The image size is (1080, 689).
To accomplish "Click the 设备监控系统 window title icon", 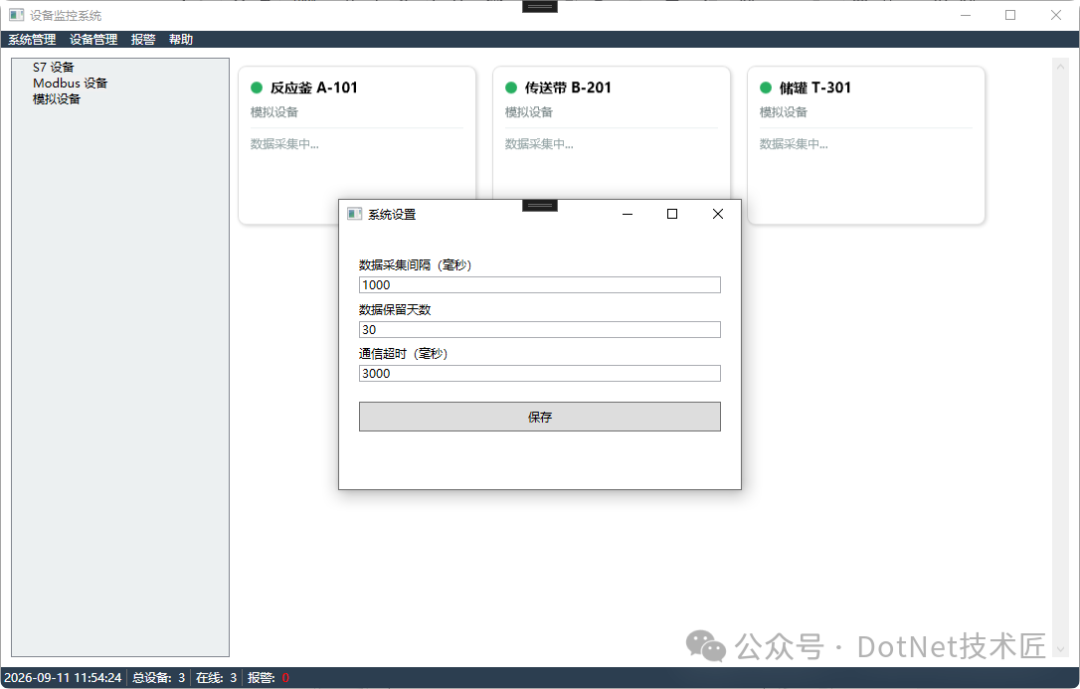I will (17, 14).
